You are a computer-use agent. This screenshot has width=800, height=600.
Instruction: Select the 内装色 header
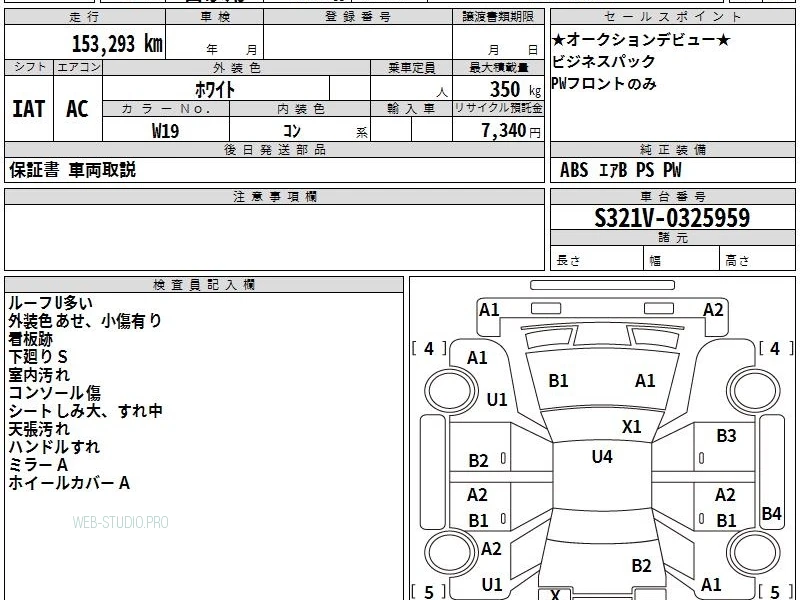click(301, 109)
